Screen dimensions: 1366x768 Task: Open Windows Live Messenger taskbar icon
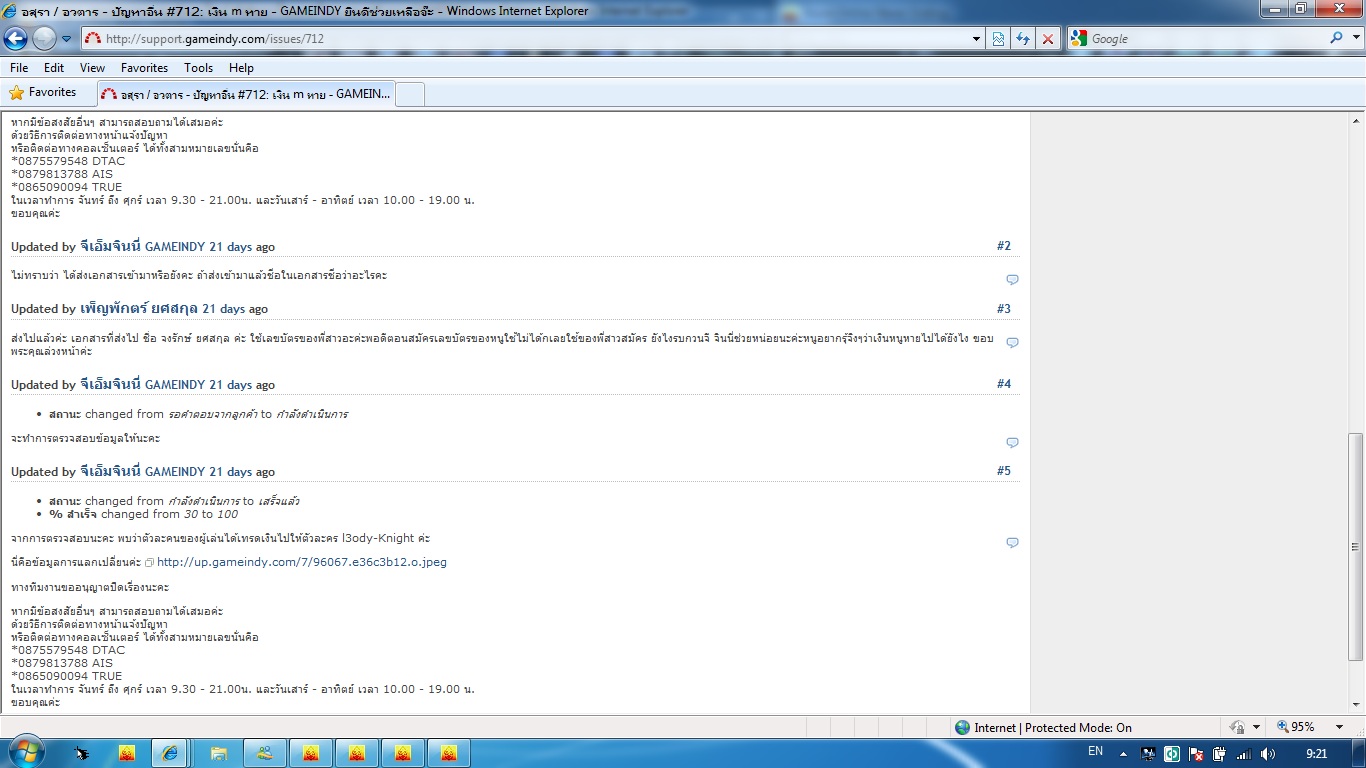[x=264, y=753]
